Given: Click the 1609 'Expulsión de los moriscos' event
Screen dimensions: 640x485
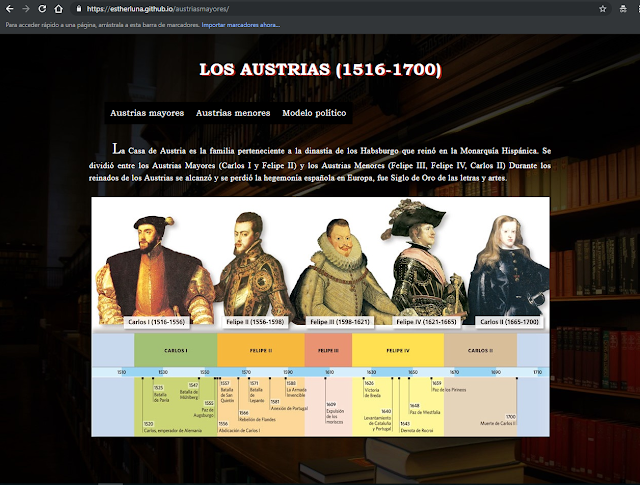Looking at the screenshot, I should (x=335, y=413).
